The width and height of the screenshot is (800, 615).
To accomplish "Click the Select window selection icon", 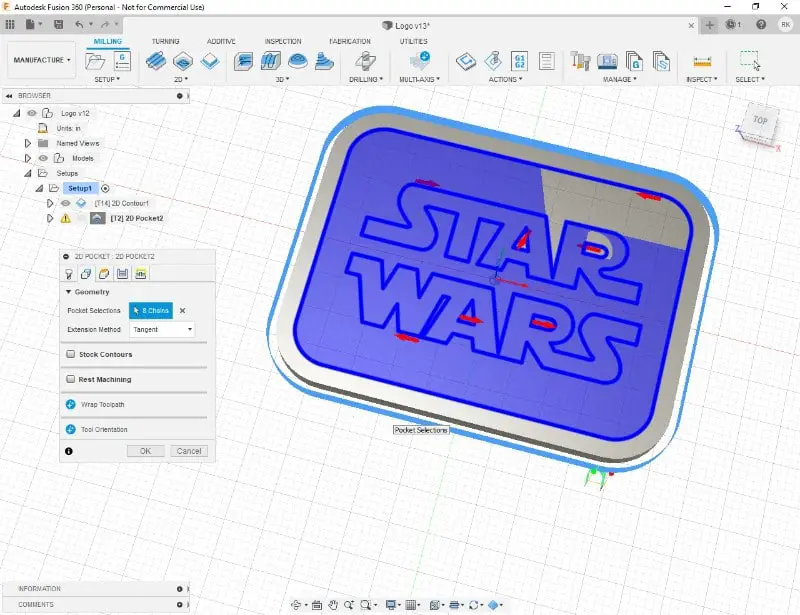I will pyautogui.click(x=750, y=61).
